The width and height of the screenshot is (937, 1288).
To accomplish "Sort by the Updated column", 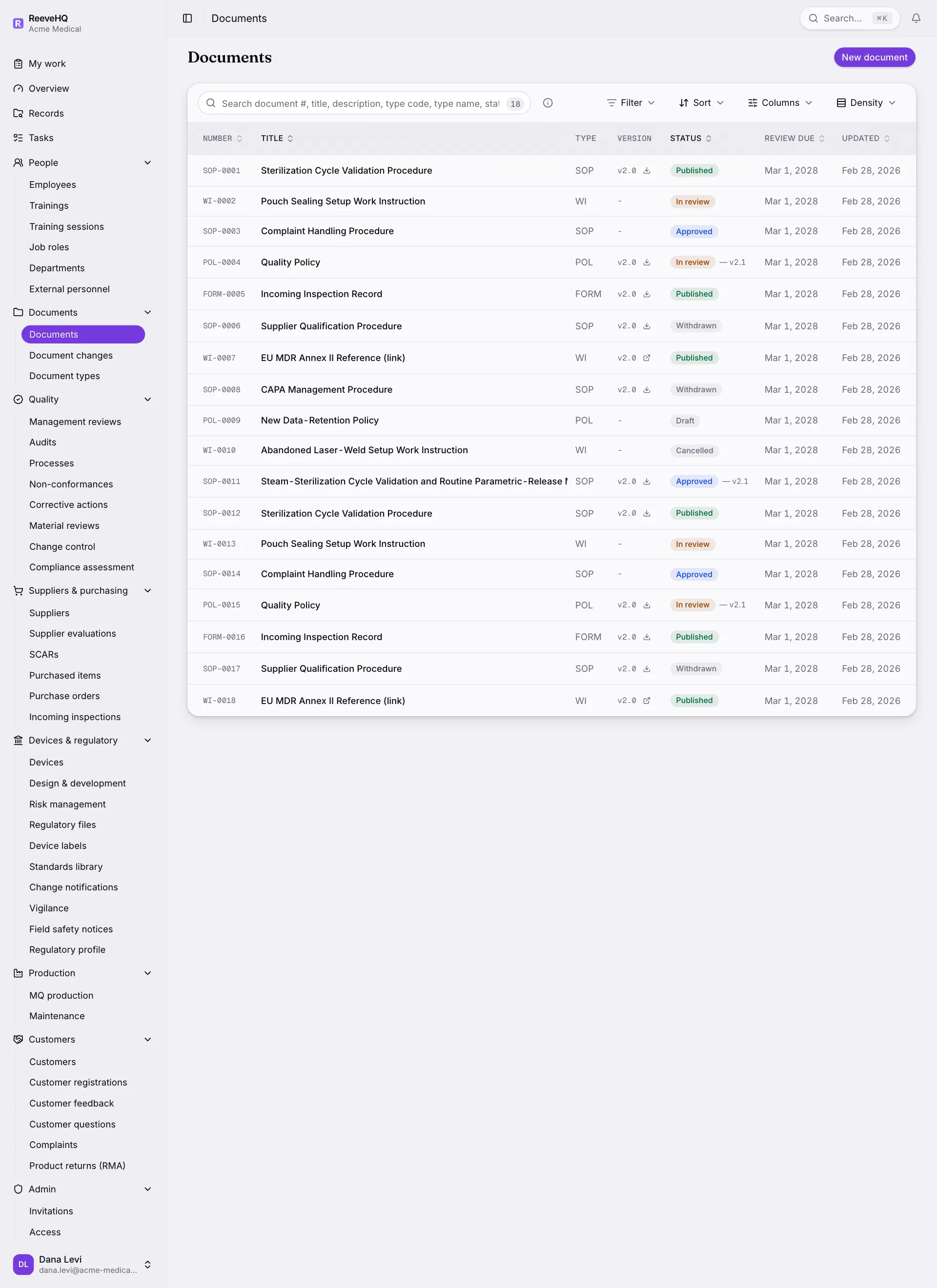I will (865, 139).
